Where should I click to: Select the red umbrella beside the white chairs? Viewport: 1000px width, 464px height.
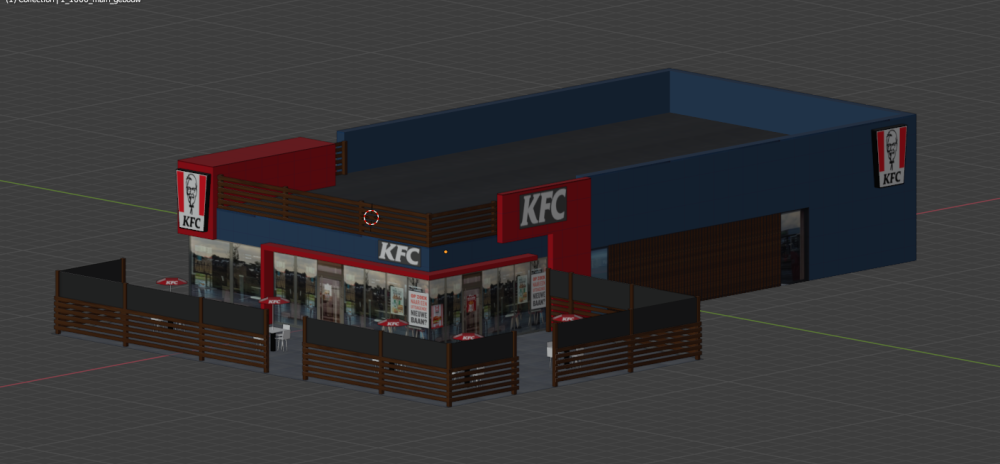click(x=274, y=301)
